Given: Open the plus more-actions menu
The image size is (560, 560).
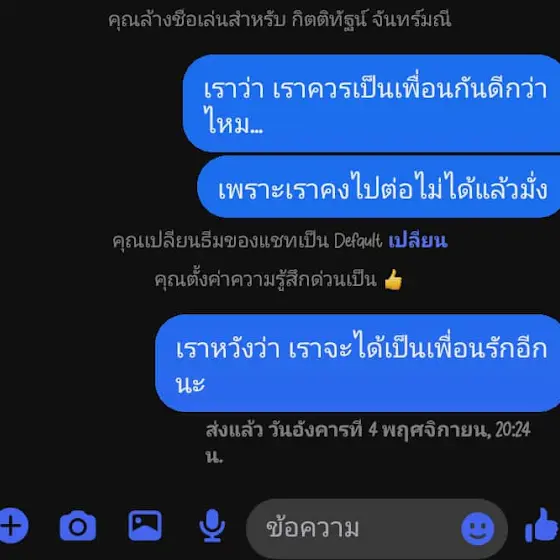Looking at the screenshot, I should click(14, 526).
